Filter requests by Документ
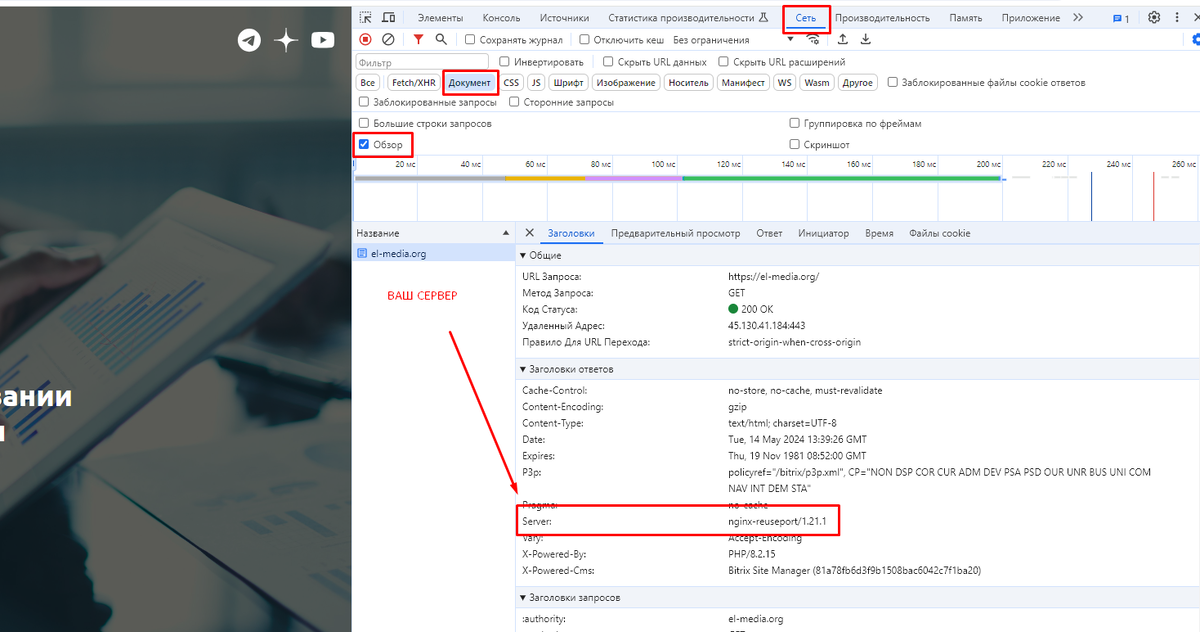The width and height of the screenshot is (1200, 632). (x=470, y=83)
